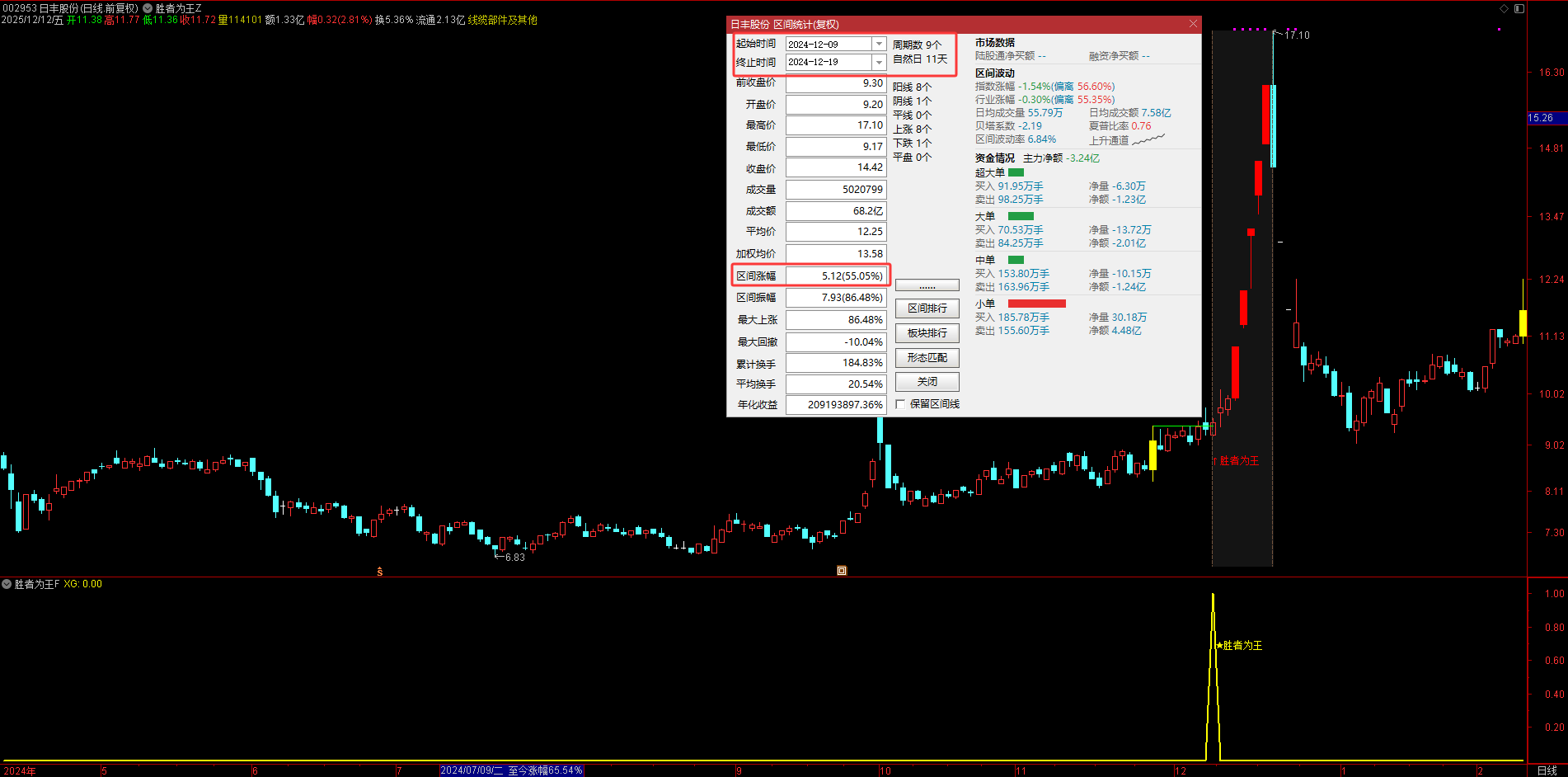Enable the 保留区间线 checkbox
This screenshot has width=1568, height=777.
901,404
